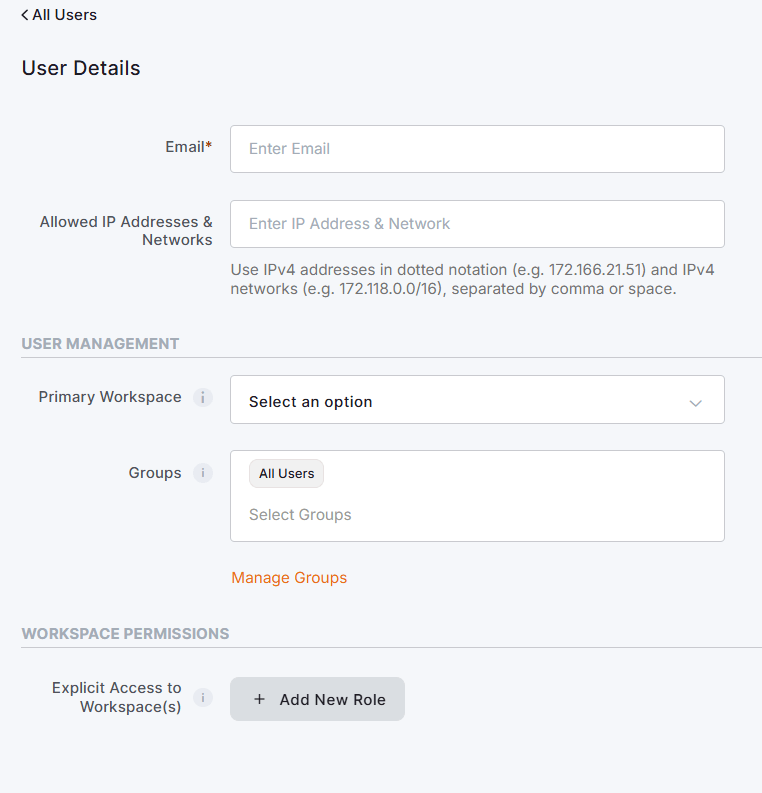The image size is (762, 793).
Task: Click the Add New Role button
Action: coord(318,699)
